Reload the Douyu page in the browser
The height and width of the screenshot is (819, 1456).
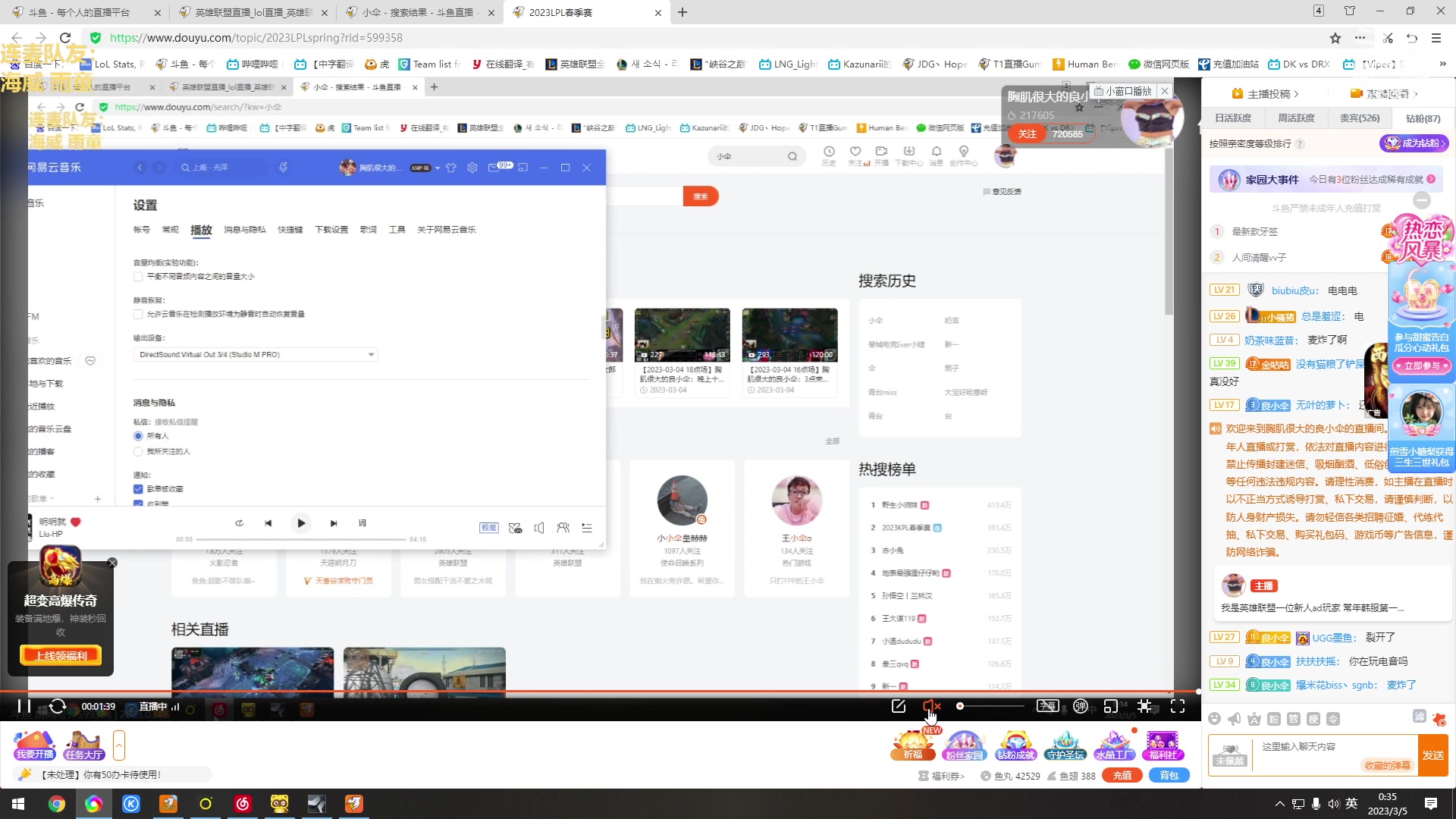[65, 38]
